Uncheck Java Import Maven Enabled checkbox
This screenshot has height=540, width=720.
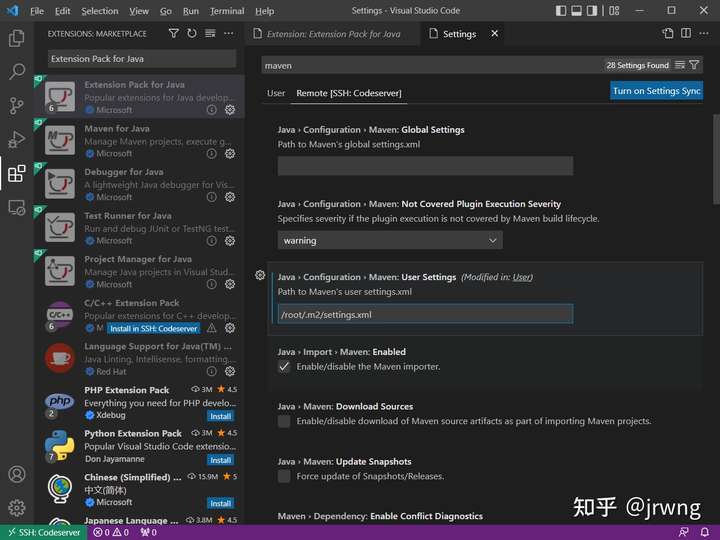pyautogui.click(x=284, y=366)
